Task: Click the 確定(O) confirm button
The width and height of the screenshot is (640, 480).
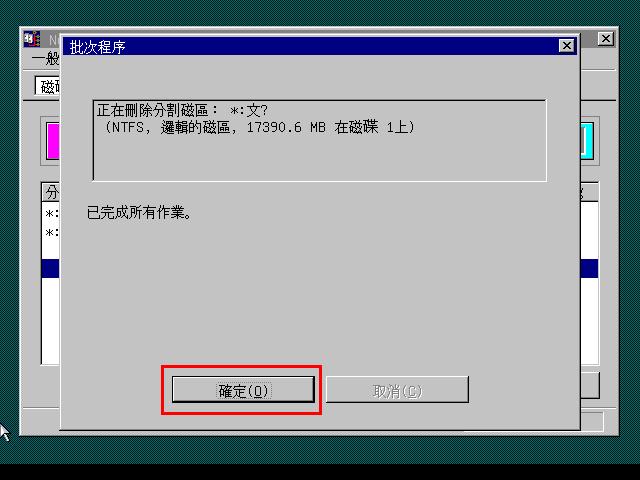Action: point(243,389)
